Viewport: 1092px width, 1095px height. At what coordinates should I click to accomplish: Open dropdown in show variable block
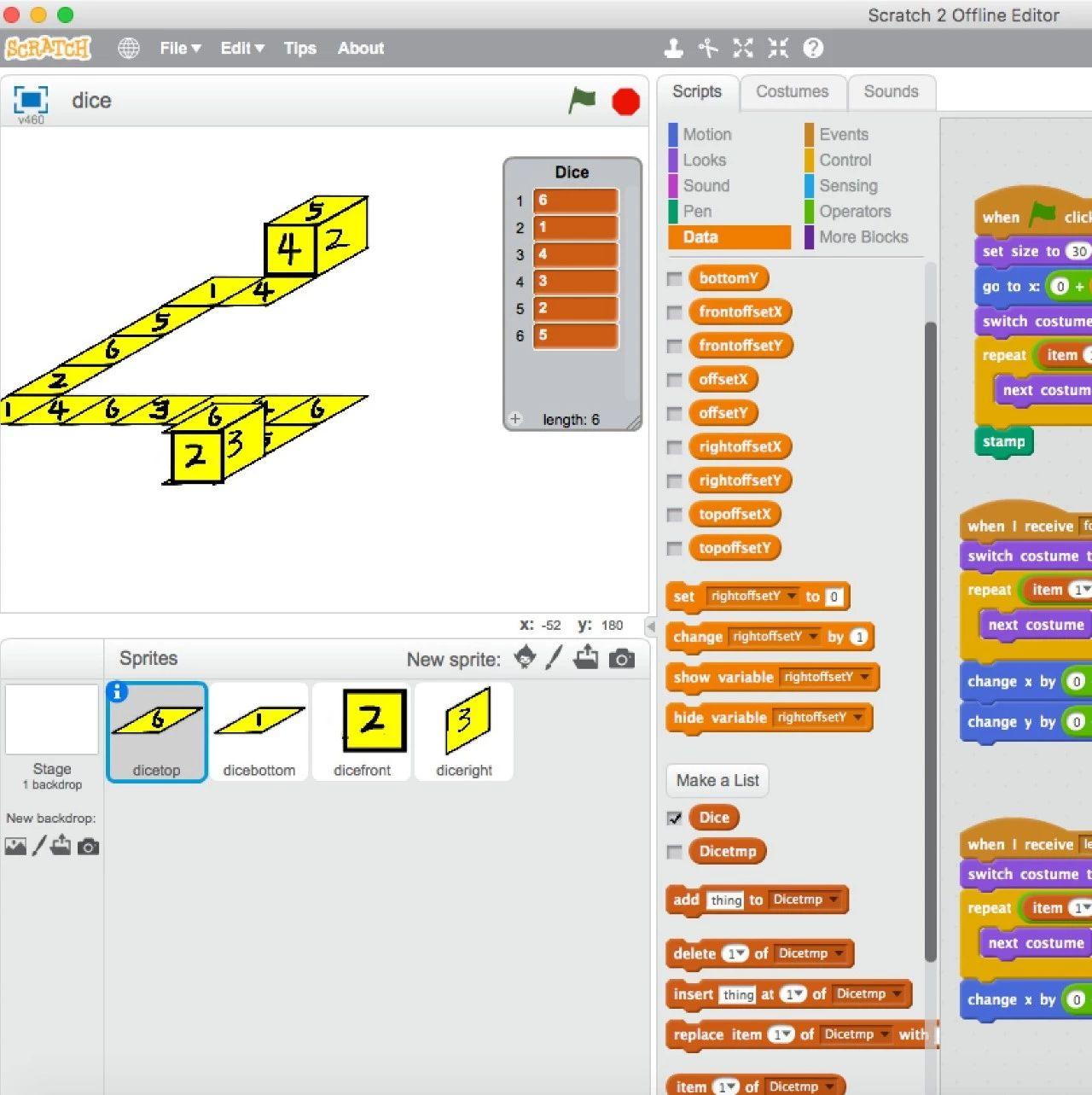click(827, 677)
